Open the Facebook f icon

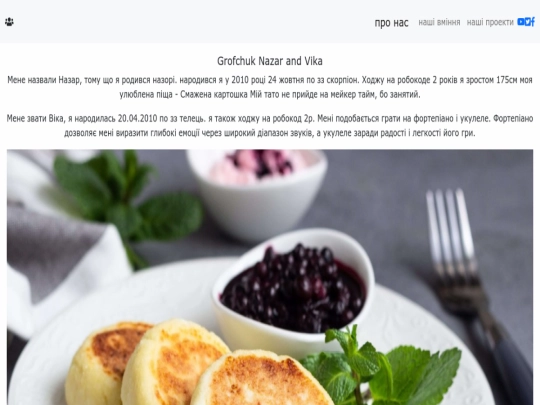coord(532,22)
